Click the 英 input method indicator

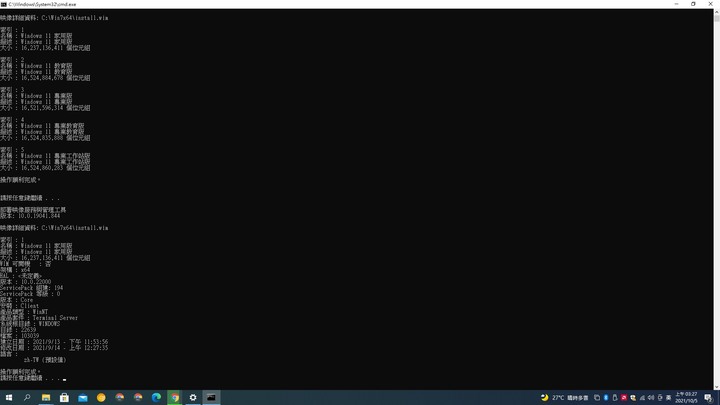669,398
